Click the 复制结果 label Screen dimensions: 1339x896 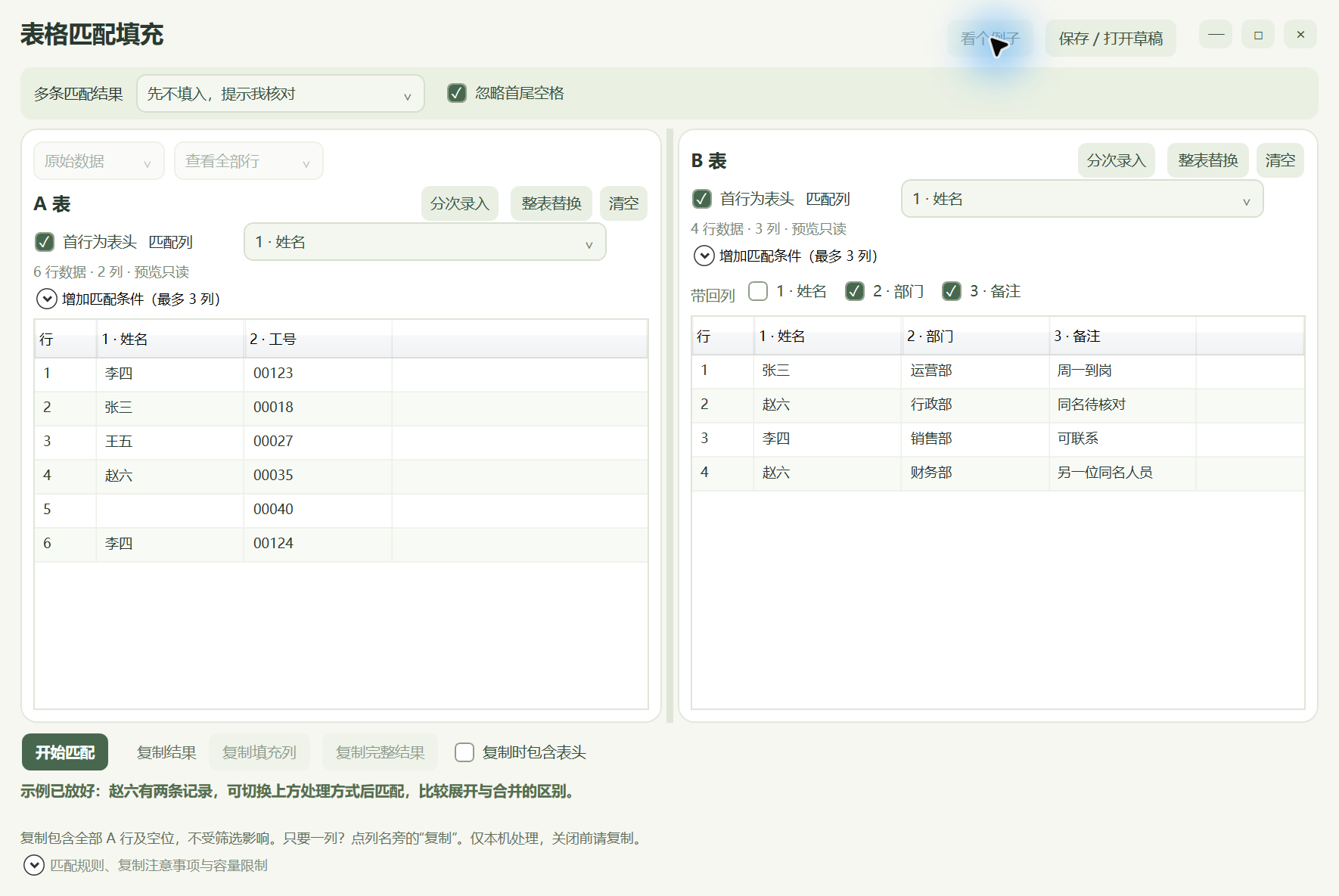tap(166, 752)
